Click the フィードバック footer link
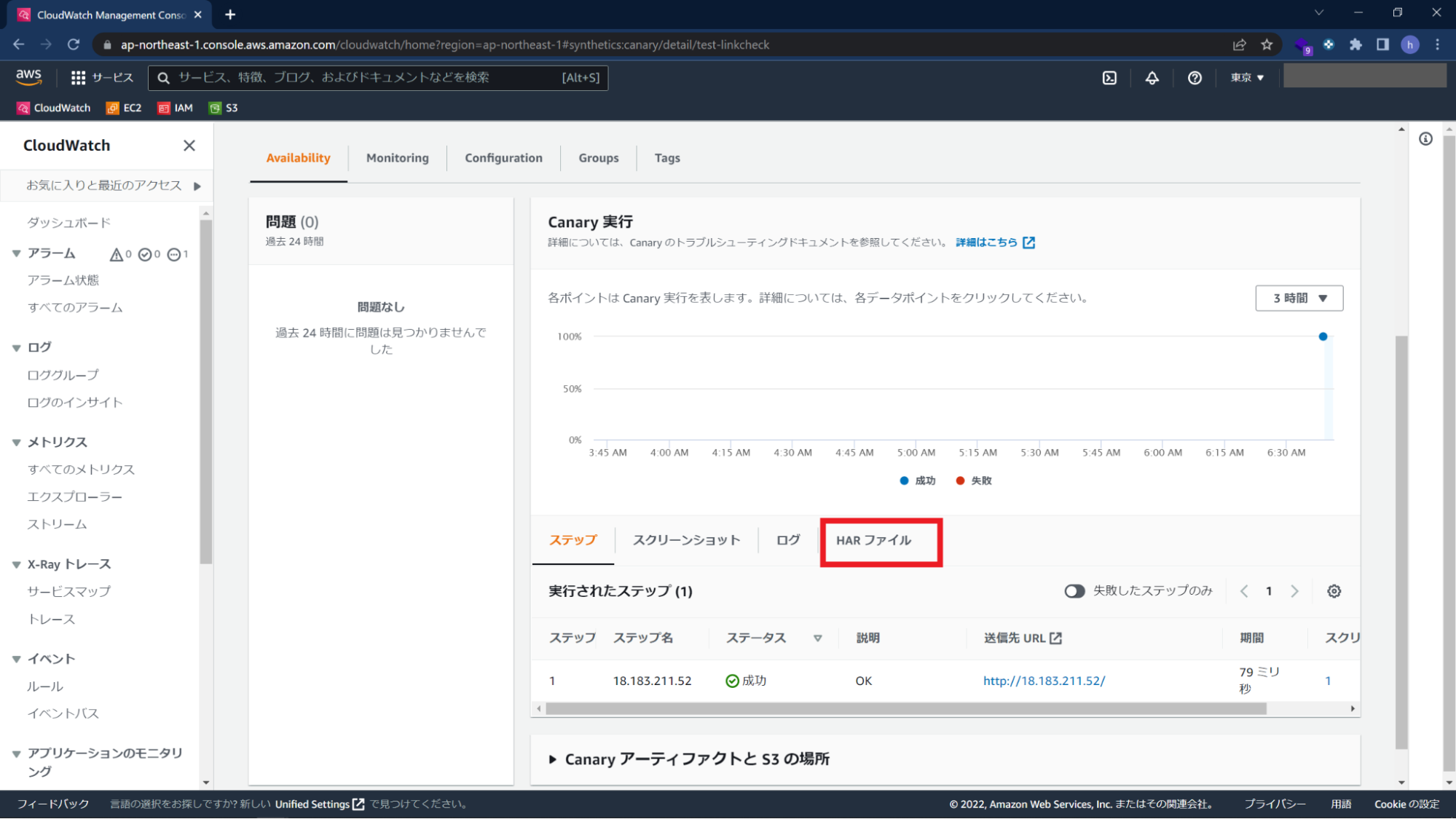The width and height of the screenshot is (1456, 819). click(53, 804)
